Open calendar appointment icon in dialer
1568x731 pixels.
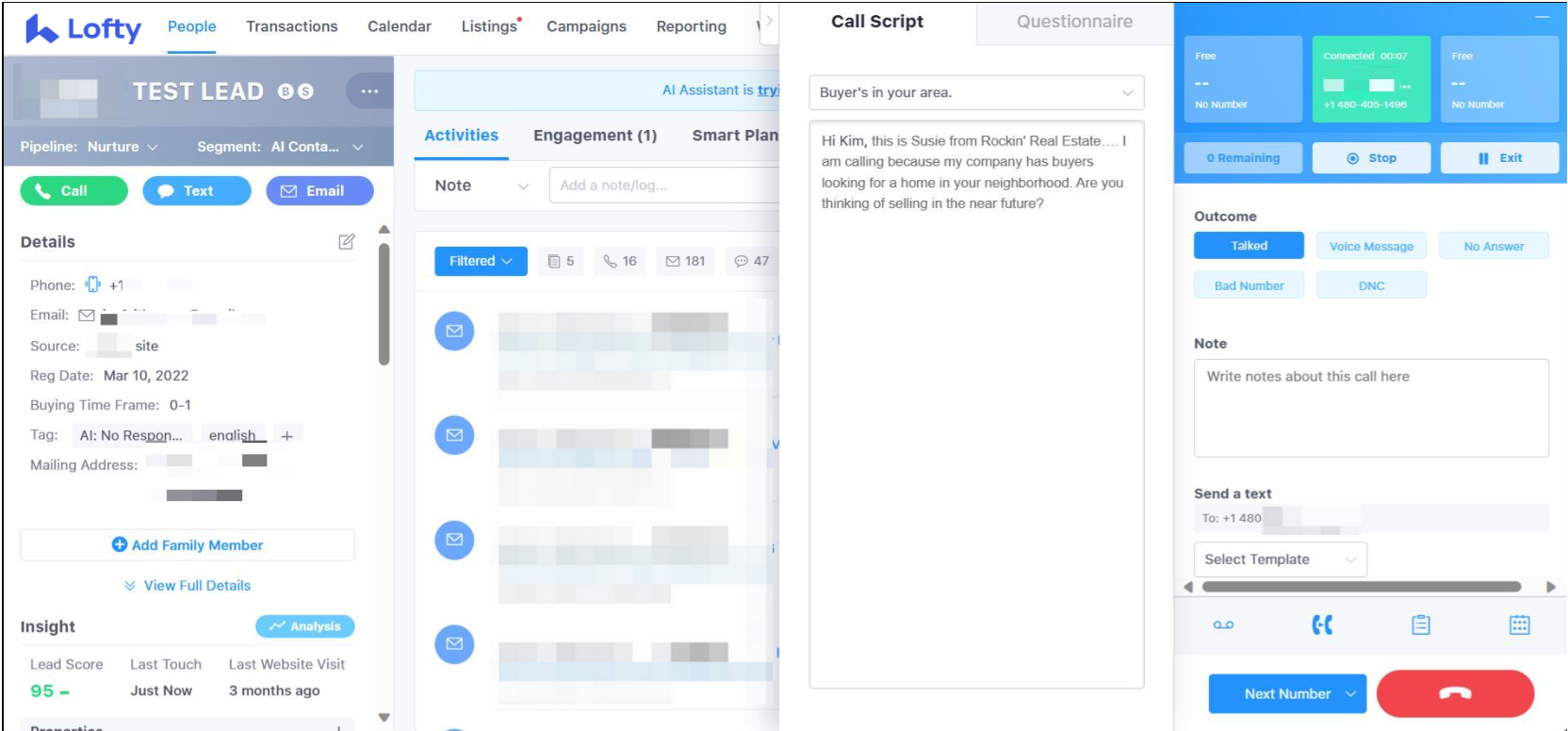coord(1520,625)
